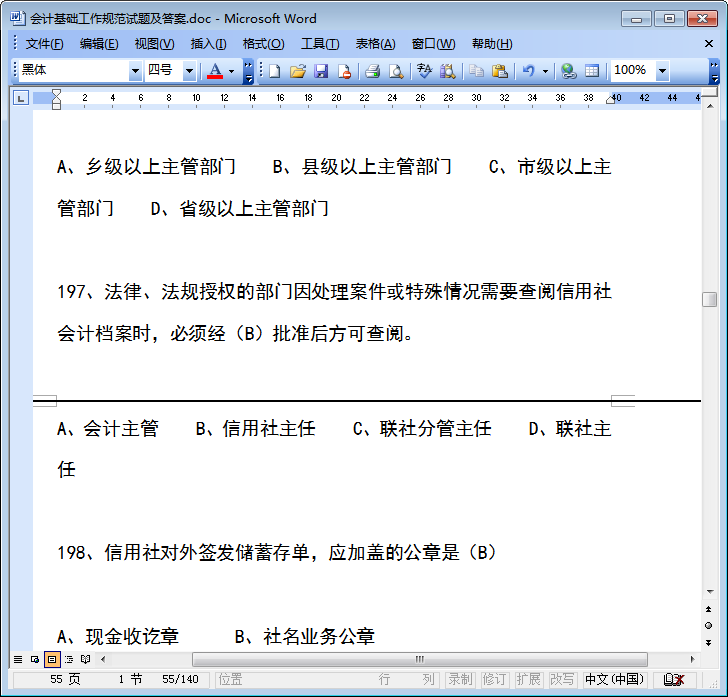Open Print Preview from the toolbar
Screen dimensions: 728x697
pyautogui.click(x=396, y=71)
